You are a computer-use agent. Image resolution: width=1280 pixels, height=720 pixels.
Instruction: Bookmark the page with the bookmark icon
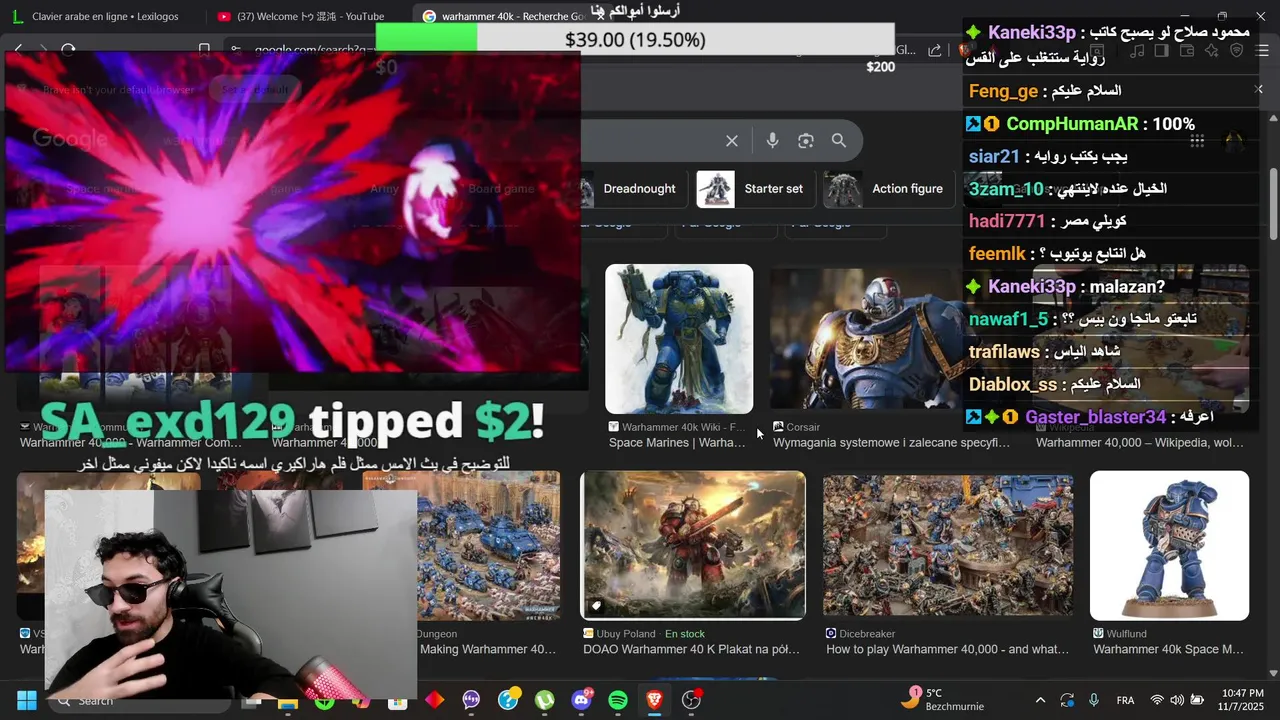204,50
